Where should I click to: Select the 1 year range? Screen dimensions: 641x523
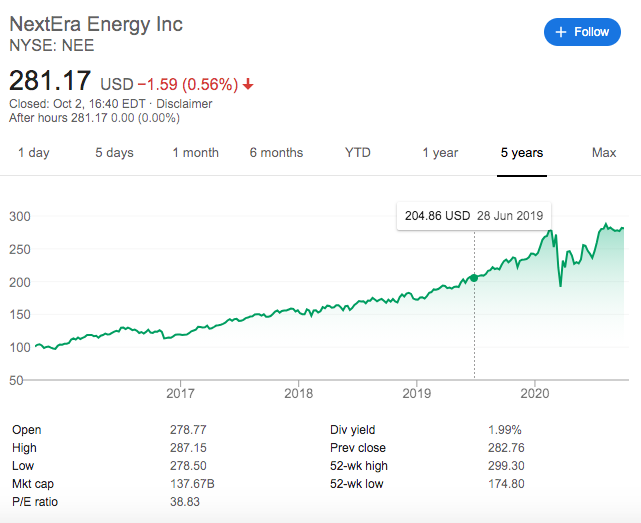[439, 153]
